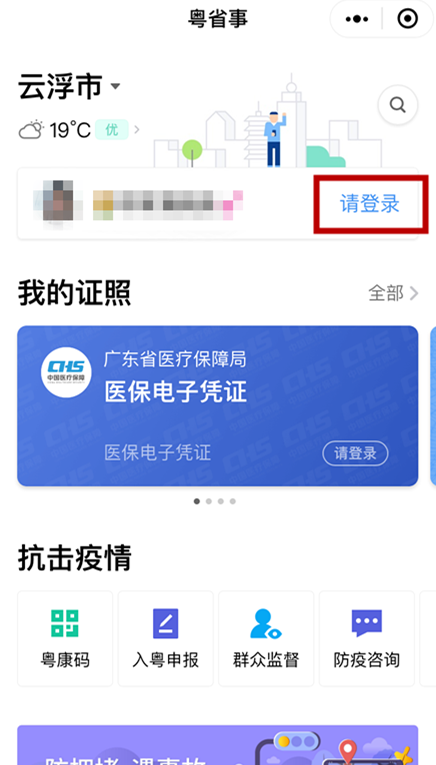This screenshot has height=765, width=436.
Task: Close mini-program via the circle target icon
Action: (x=408, y=19)
